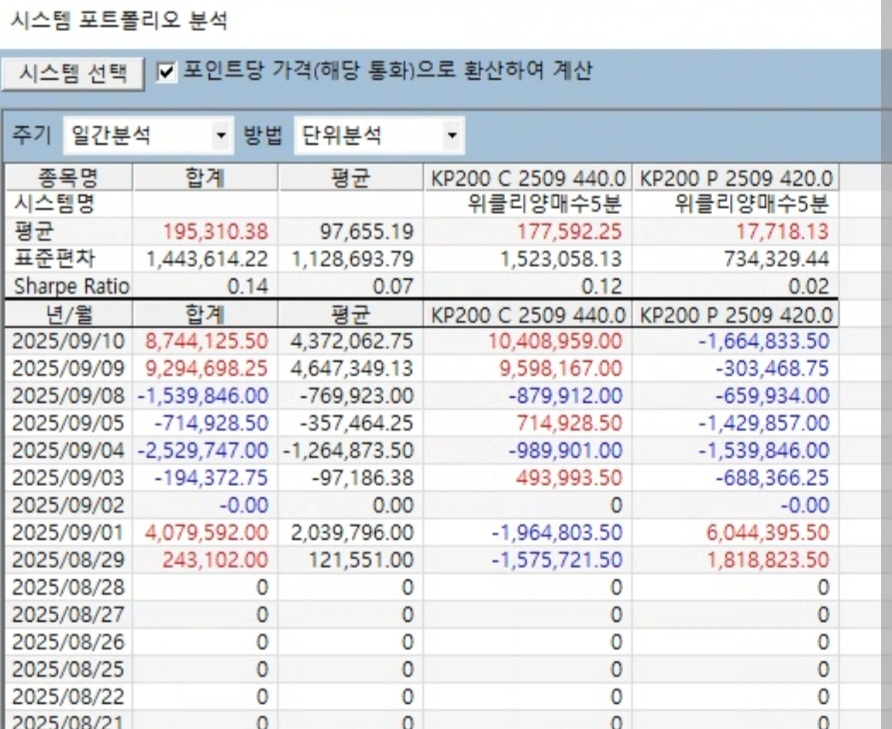Click the 표준편차 total 1,443,614.22

[207, 259]
